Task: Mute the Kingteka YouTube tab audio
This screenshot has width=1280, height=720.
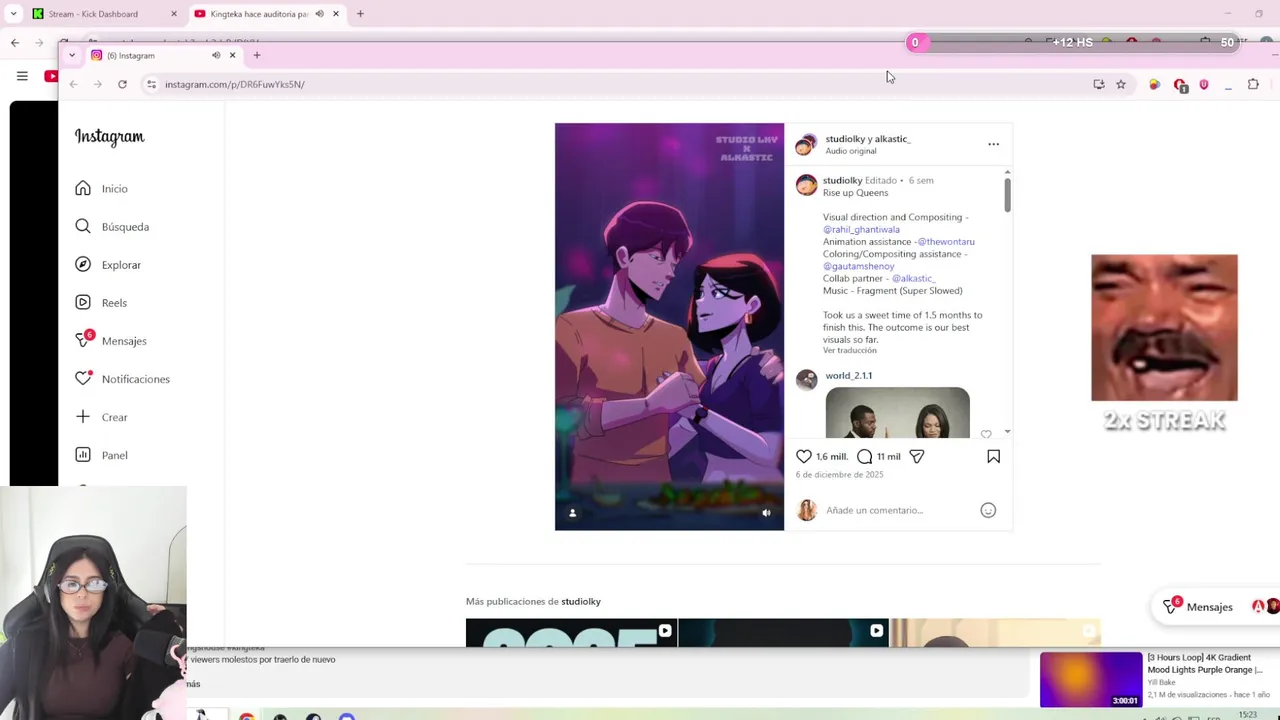Action: (319, 14)
